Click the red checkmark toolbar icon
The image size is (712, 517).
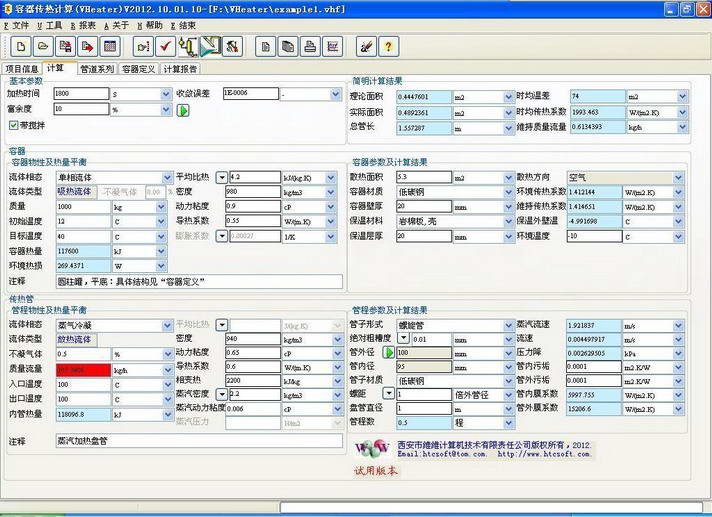165,46
